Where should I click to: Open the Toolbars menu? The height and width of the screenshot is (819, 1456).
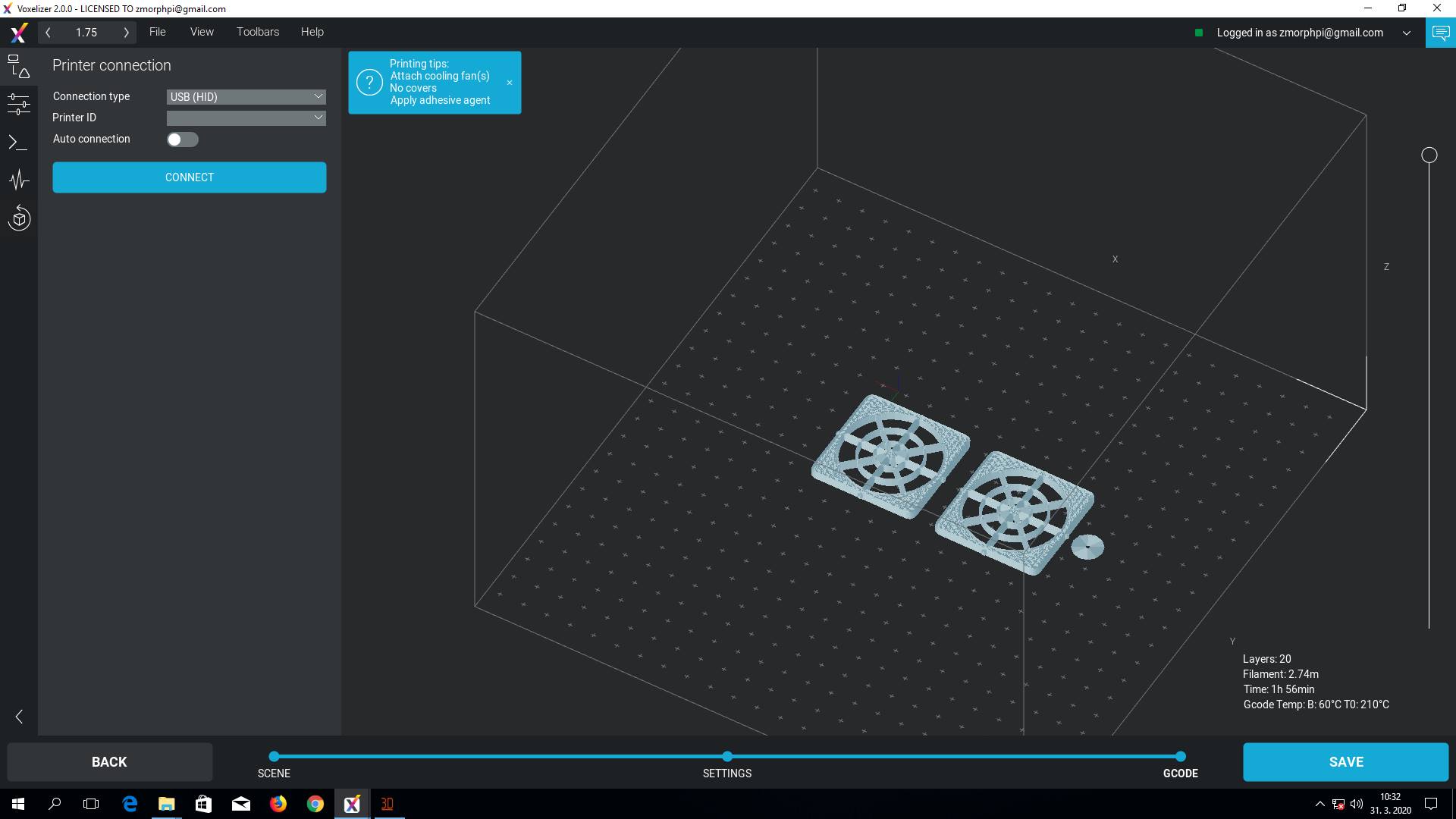pos(257,32)
